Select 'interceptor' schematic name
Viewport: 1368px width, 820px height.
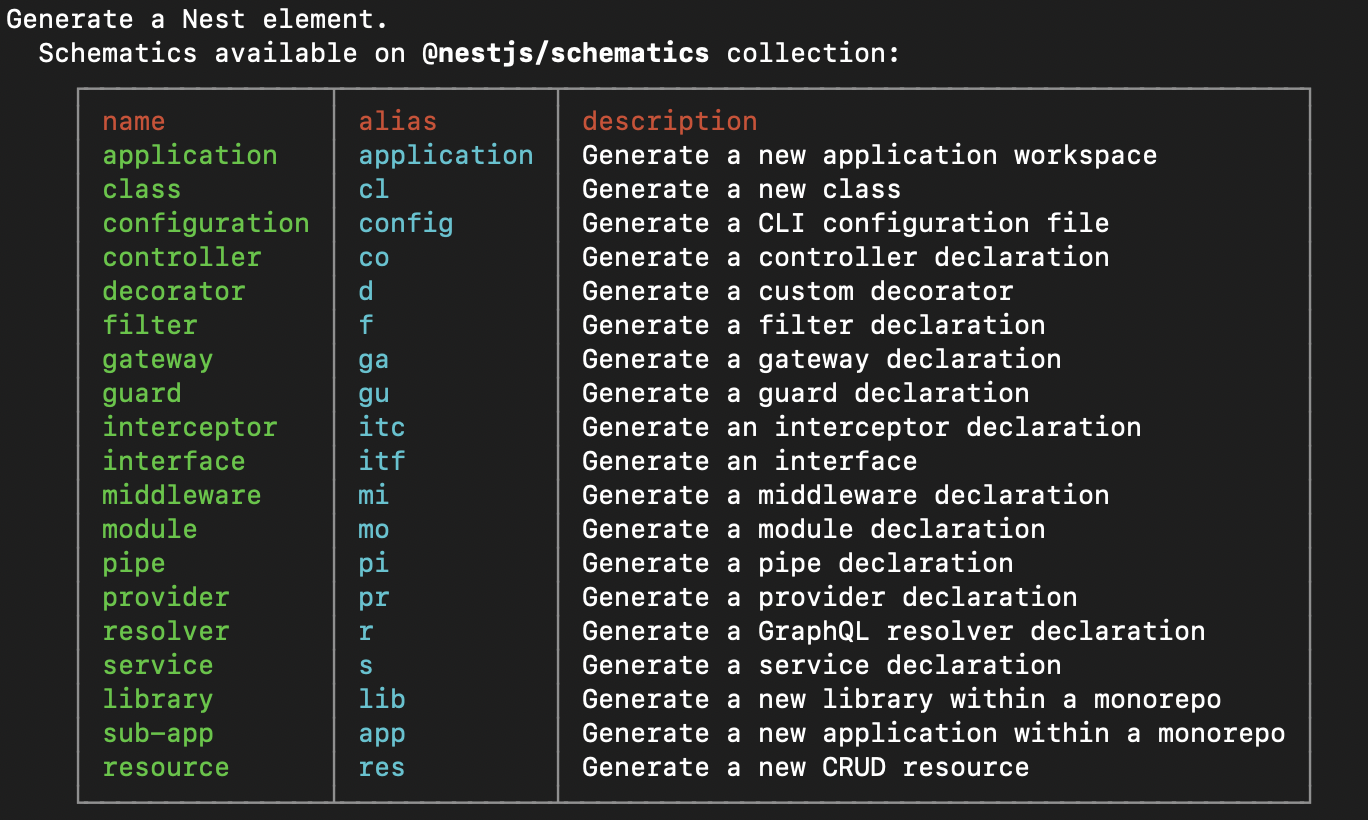(x=190, y=428)
